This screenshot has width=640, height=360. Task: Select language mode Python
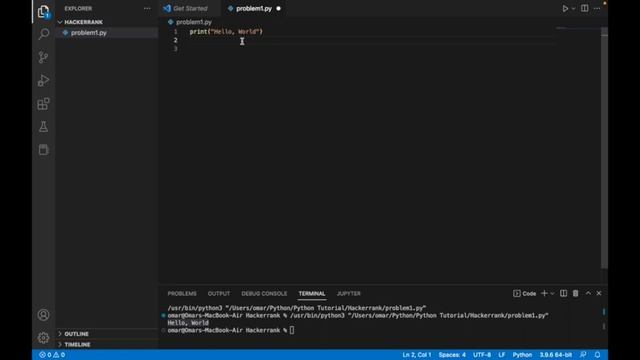(522, 355)
